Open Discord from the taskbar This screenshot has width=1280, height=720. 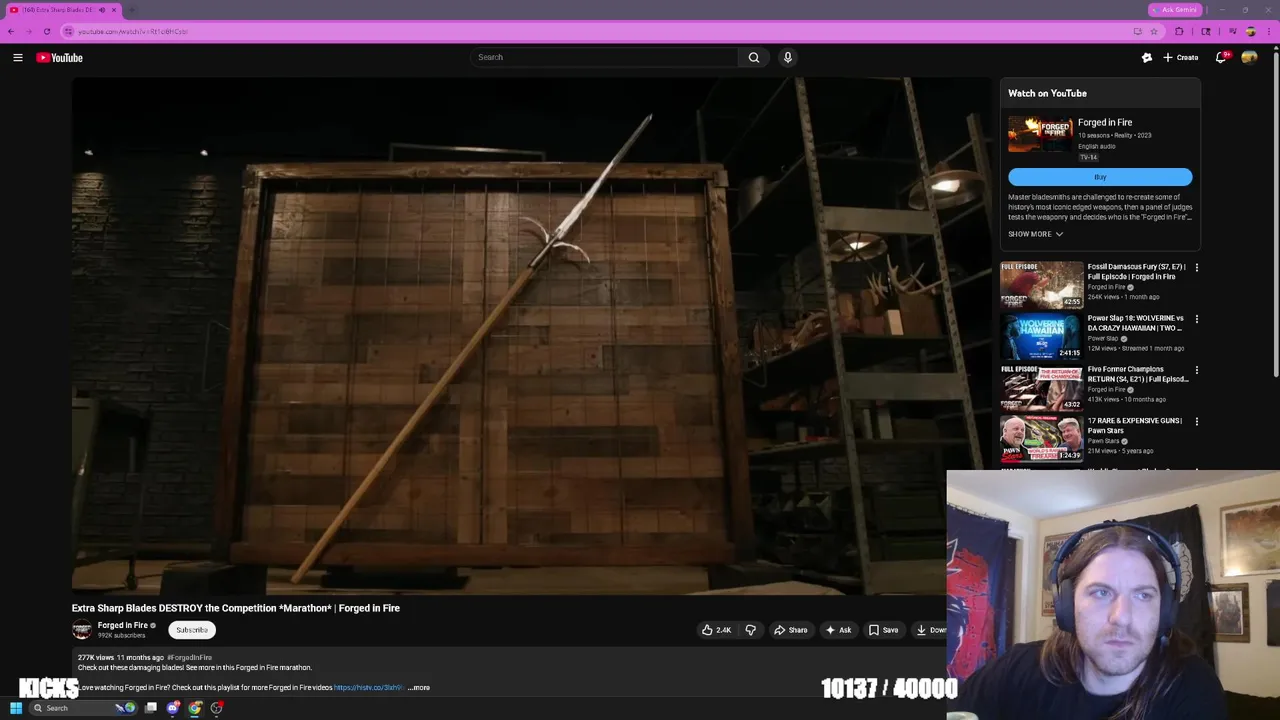point(173,708)
